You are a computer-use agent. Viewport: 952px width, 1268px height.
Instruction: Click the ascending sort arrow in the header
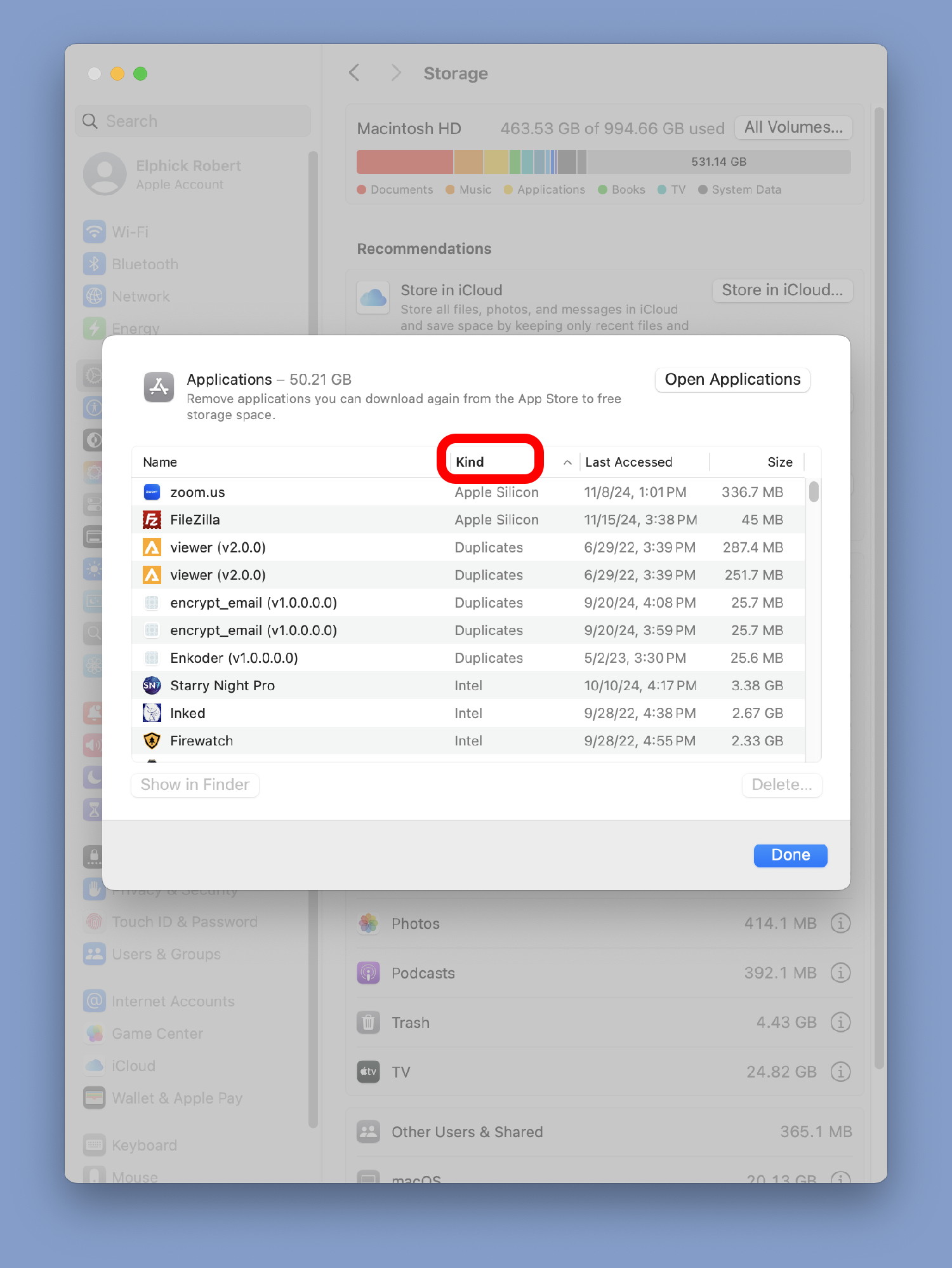tap(567, 463)
